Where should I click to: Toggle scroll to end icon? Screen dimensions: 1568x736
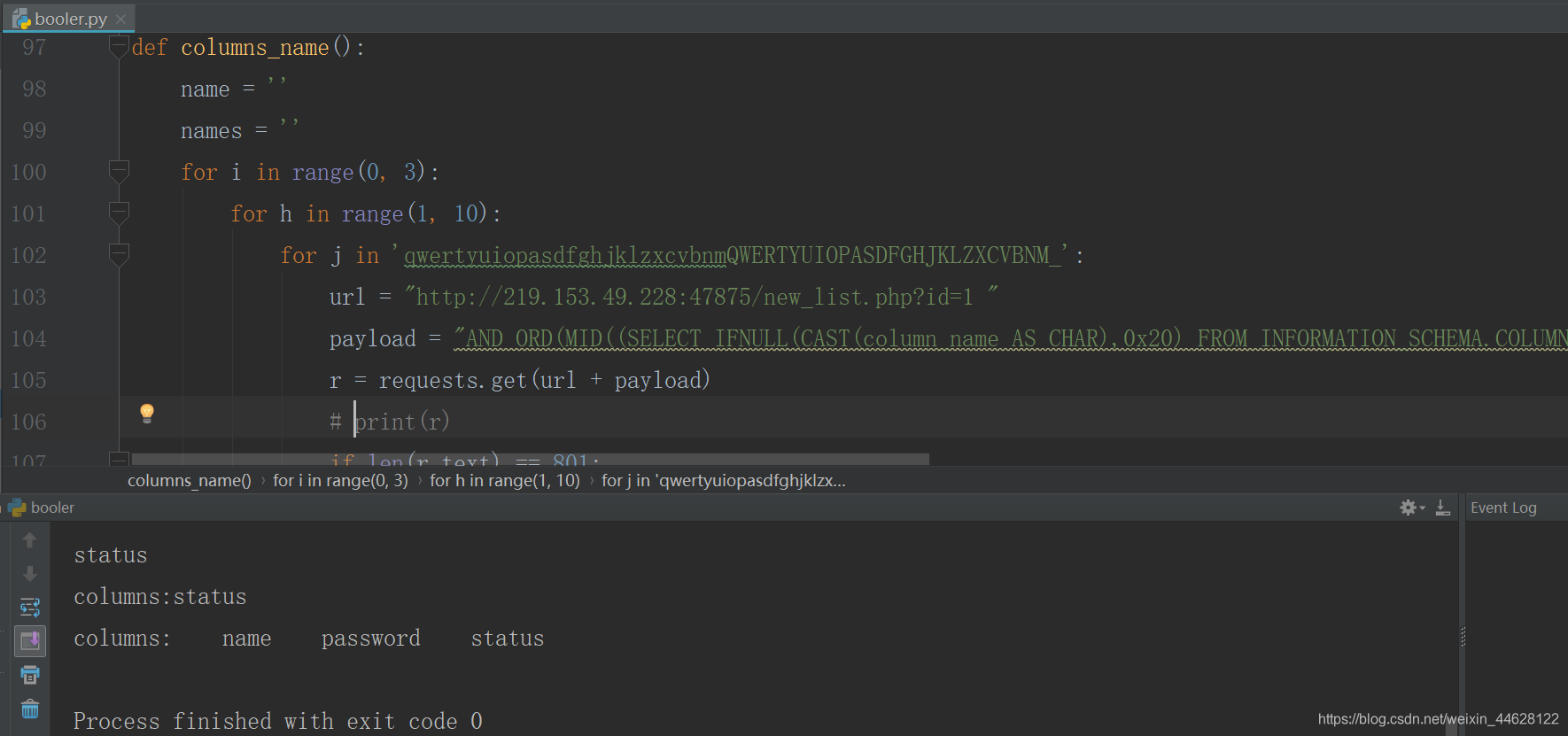point(30,640)
